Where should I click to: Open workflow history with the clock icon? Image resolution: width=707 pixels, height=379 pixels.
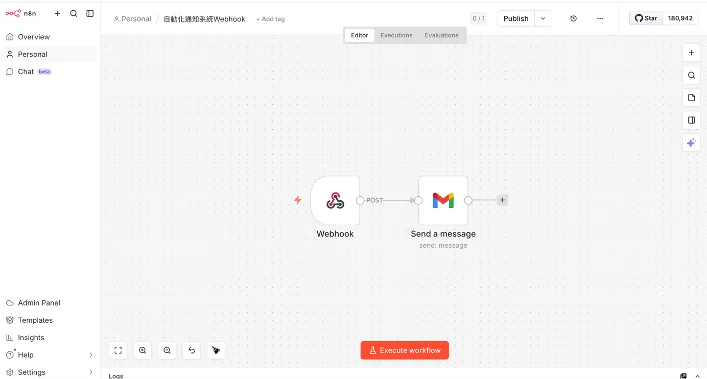[574, 18]
